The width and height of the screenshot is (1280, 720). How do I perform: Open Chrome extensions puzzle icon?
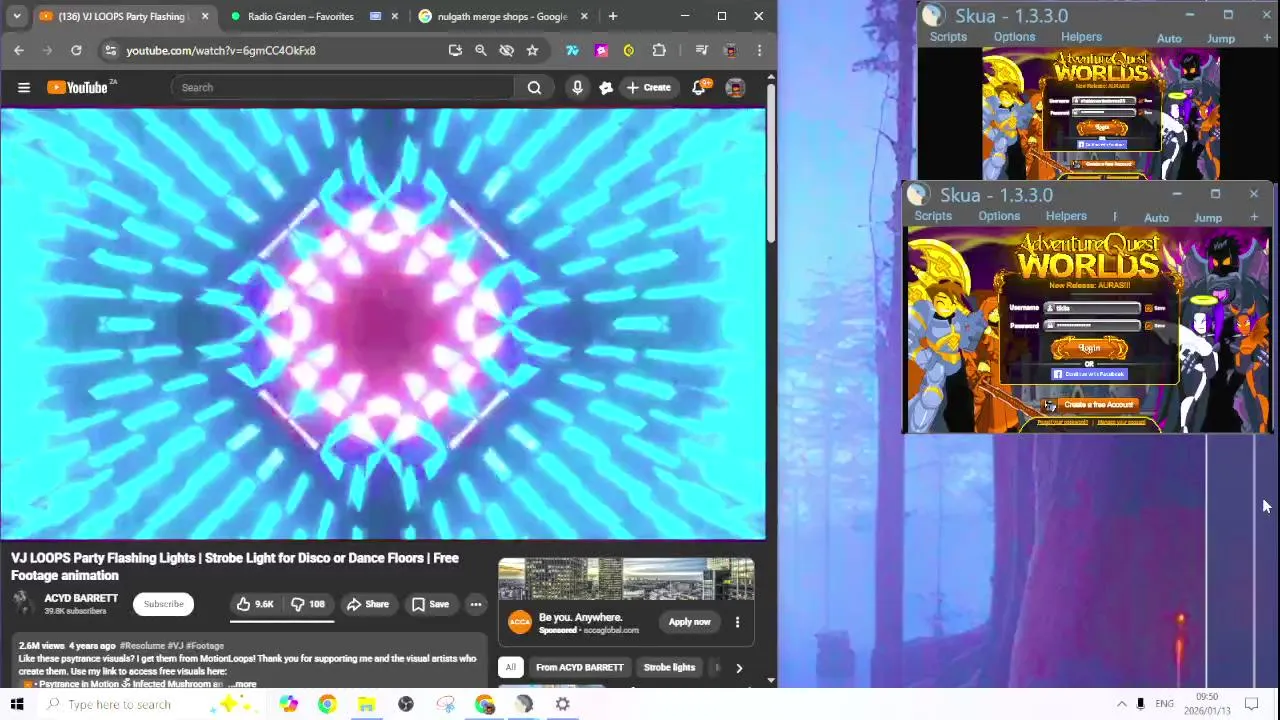pyautogui.click(x=659, y=50)
